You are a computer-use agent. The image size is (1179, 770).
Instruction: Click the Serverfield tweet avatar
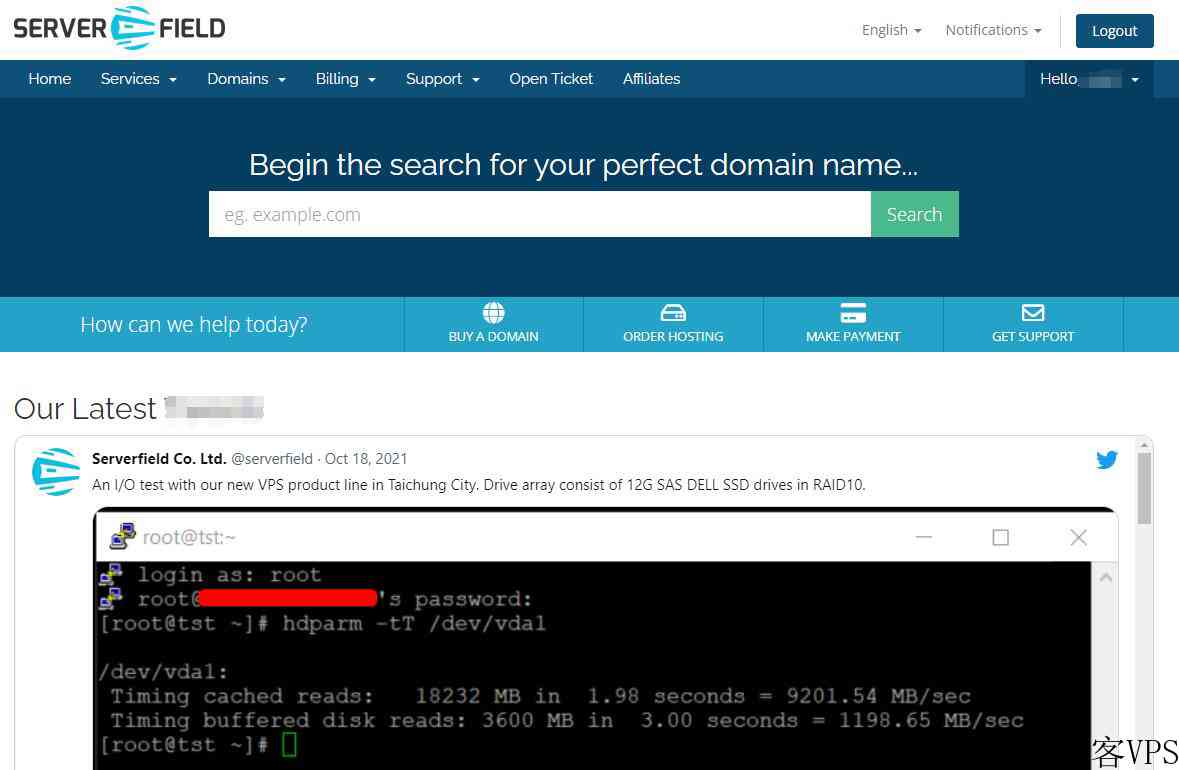pos(56,471)
